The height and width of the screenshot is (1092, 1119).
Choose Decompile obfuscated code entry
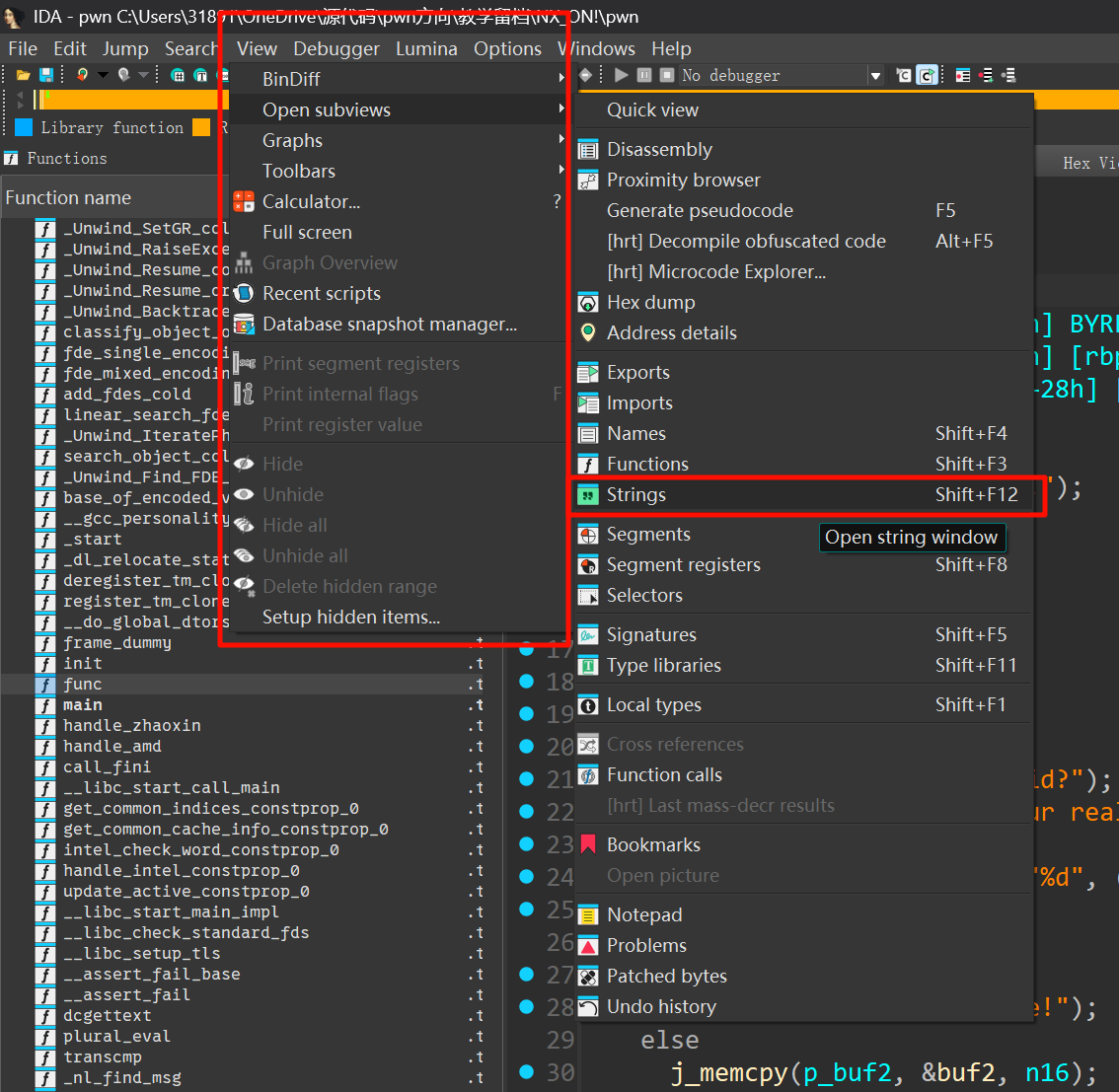pyautogui.click(x=804, y=241)
